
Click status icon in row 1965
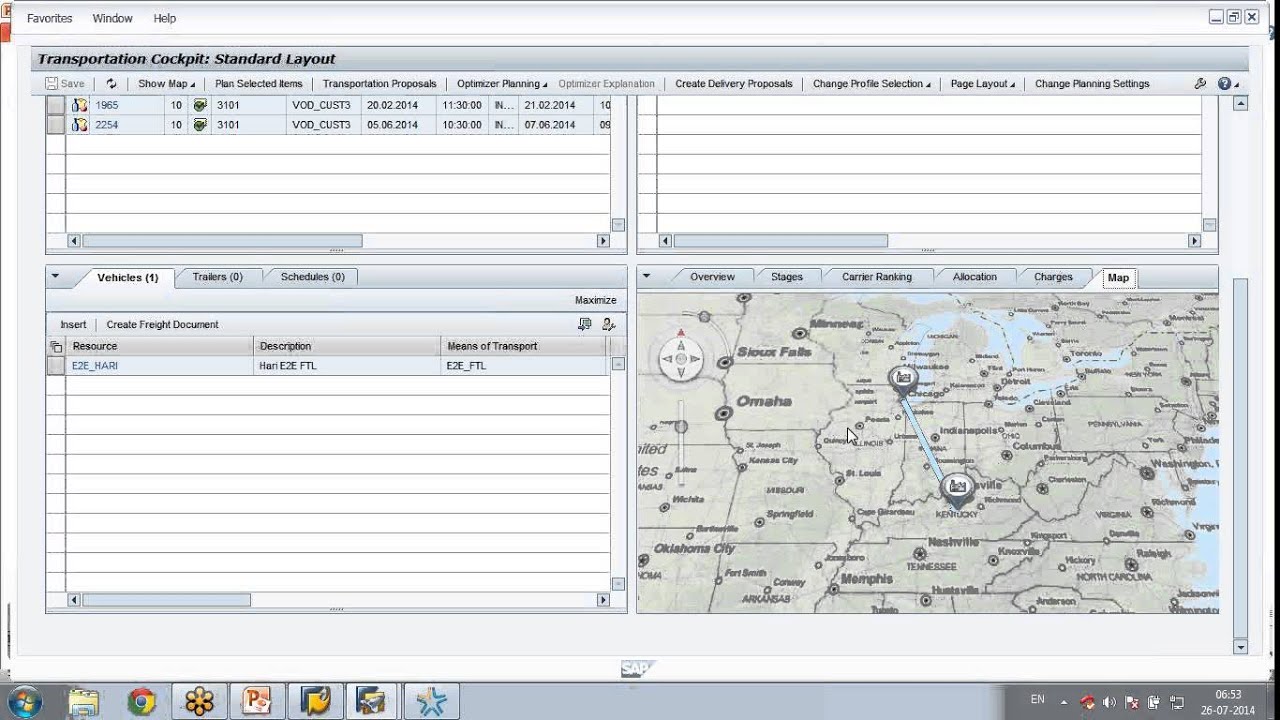pyautogui.click(x=200, y=105)
